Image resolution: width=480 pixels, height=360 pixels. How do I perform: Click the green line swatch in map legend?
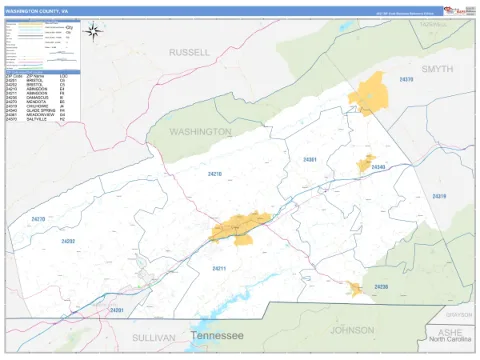(x=31, y=68)
